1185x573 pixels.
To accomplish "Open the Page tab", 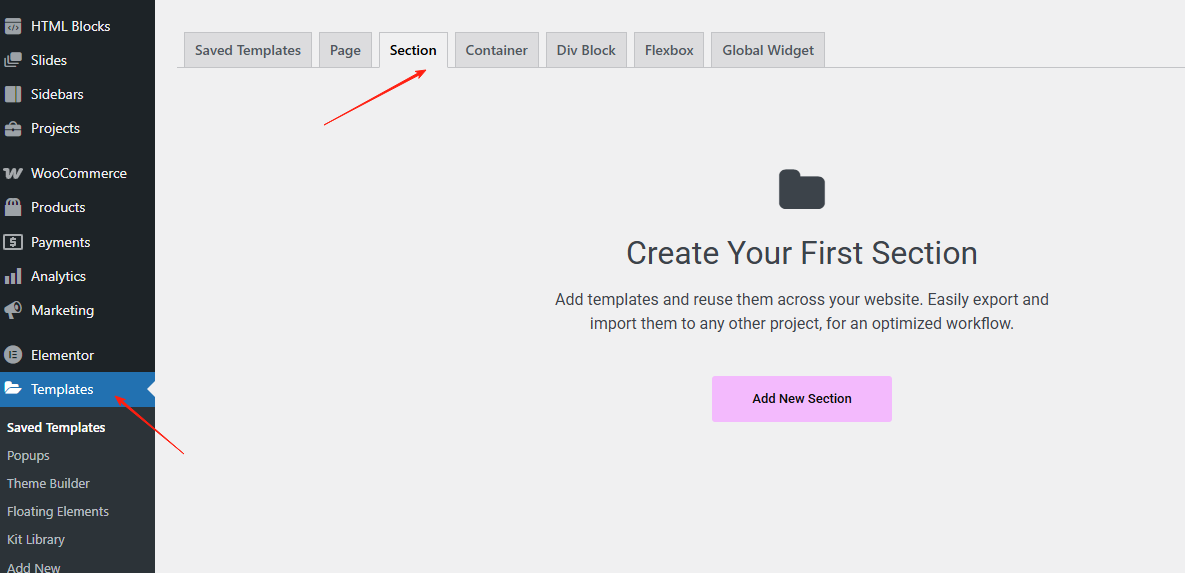I will tap(345, 50).
